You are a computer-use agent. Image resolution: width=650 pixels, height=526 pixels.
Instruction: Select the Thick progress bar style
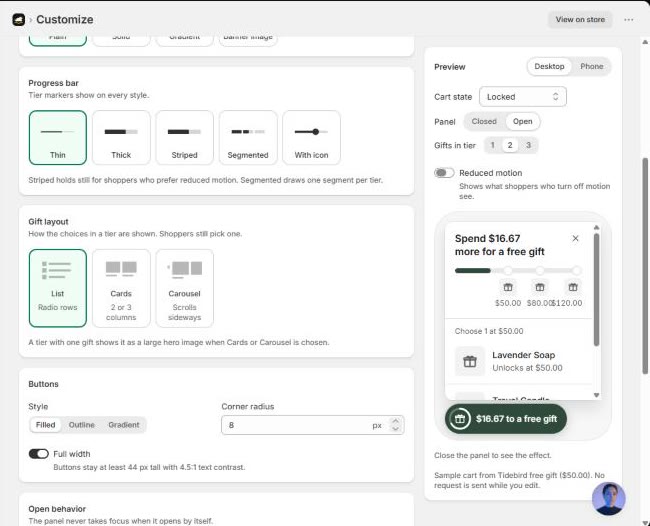[x=121, y=138]
